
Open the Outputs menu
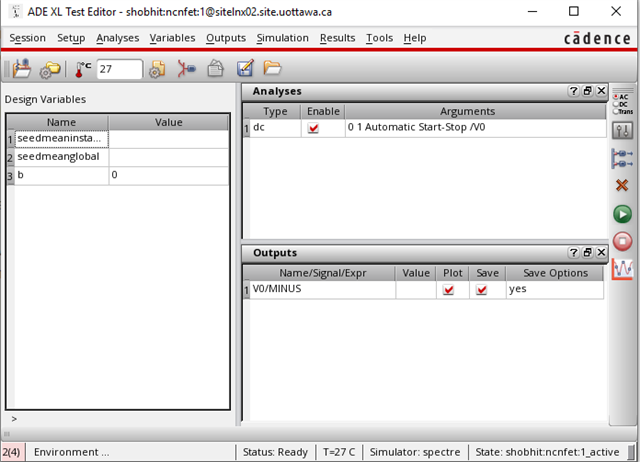click(225, 38)
